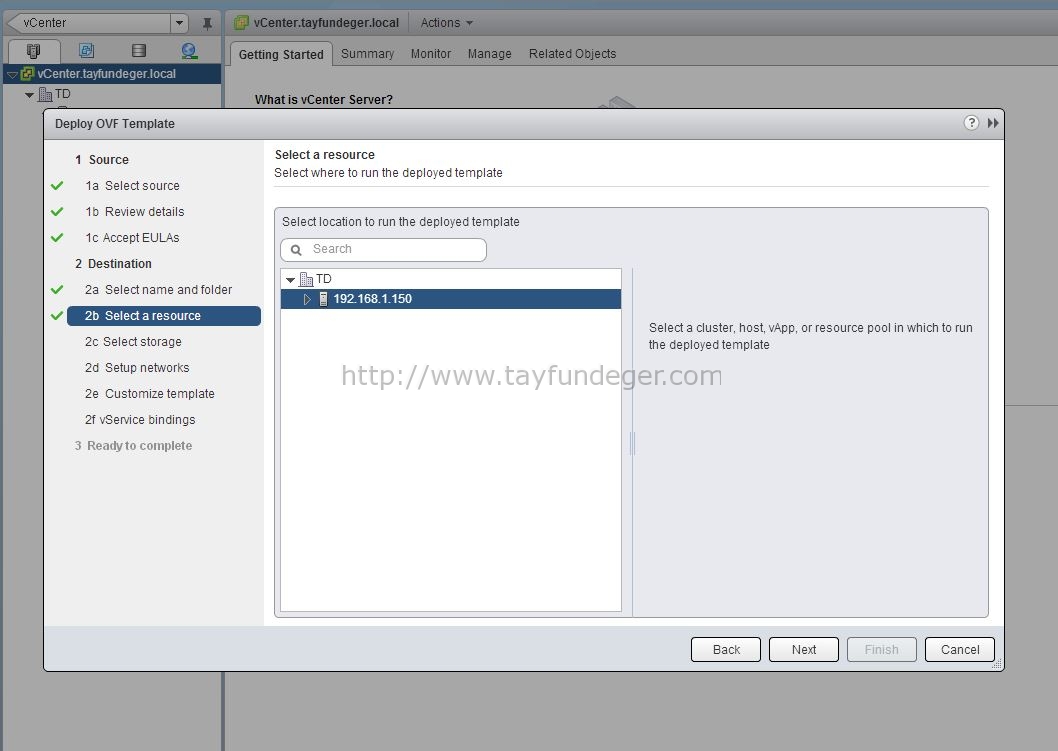The height and width of the screenshot is (751, 1058).
Task: Click the help question mark icon in dialog
Action: coord(971,123)
